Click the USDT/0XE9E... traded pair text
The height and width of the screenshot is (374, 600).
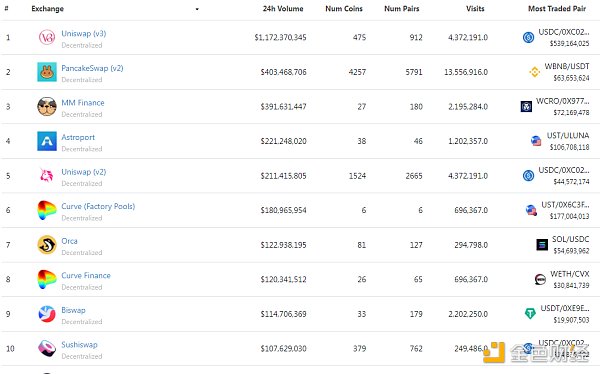coord(565,308)
